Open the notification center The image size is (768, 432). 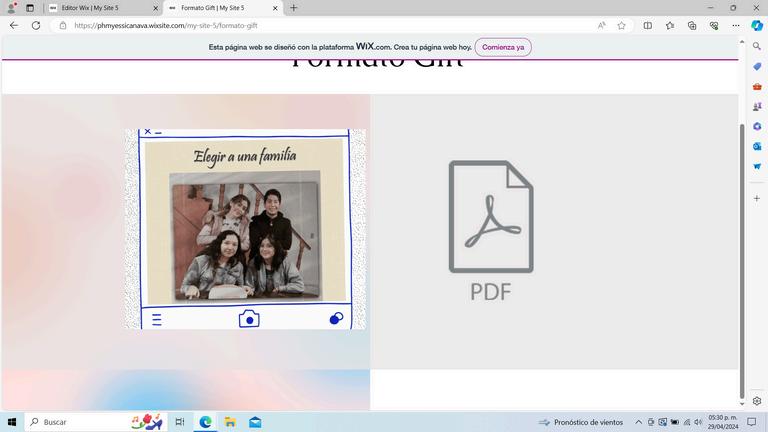(752, 422)
